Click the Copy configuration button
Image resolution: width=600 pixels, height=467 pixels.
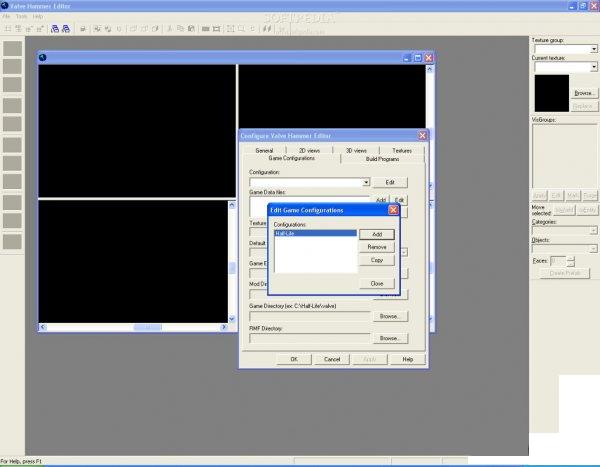(377, 260)
